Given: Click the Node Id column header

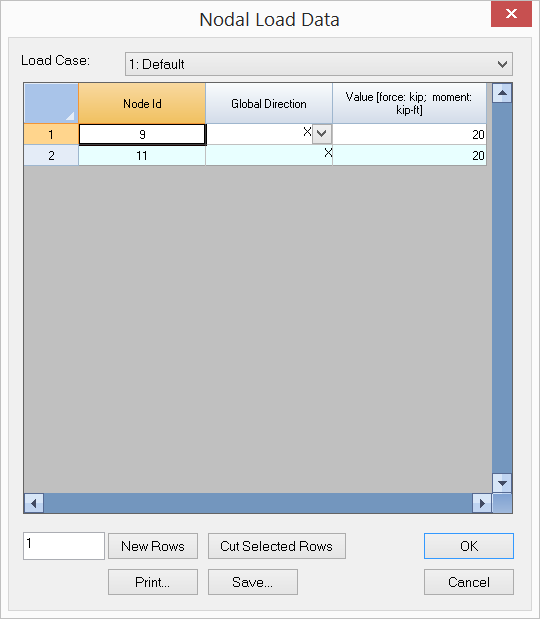Looking at the screenshot, I should [142, 103].
